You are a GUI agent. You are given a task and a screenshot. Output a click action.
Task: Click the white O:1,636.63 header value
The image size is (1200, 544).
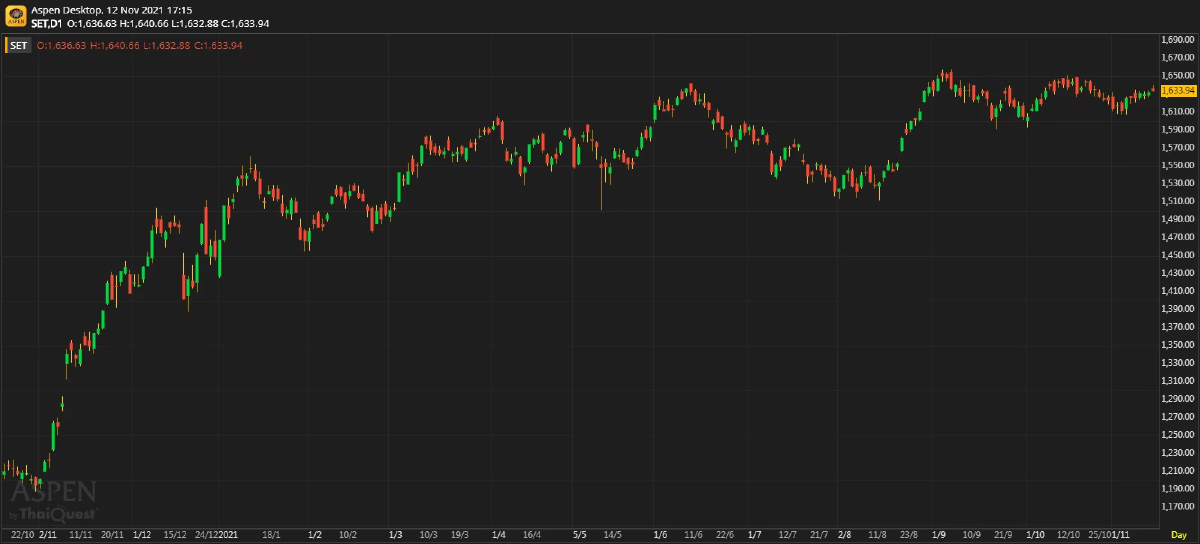point(92,23)
